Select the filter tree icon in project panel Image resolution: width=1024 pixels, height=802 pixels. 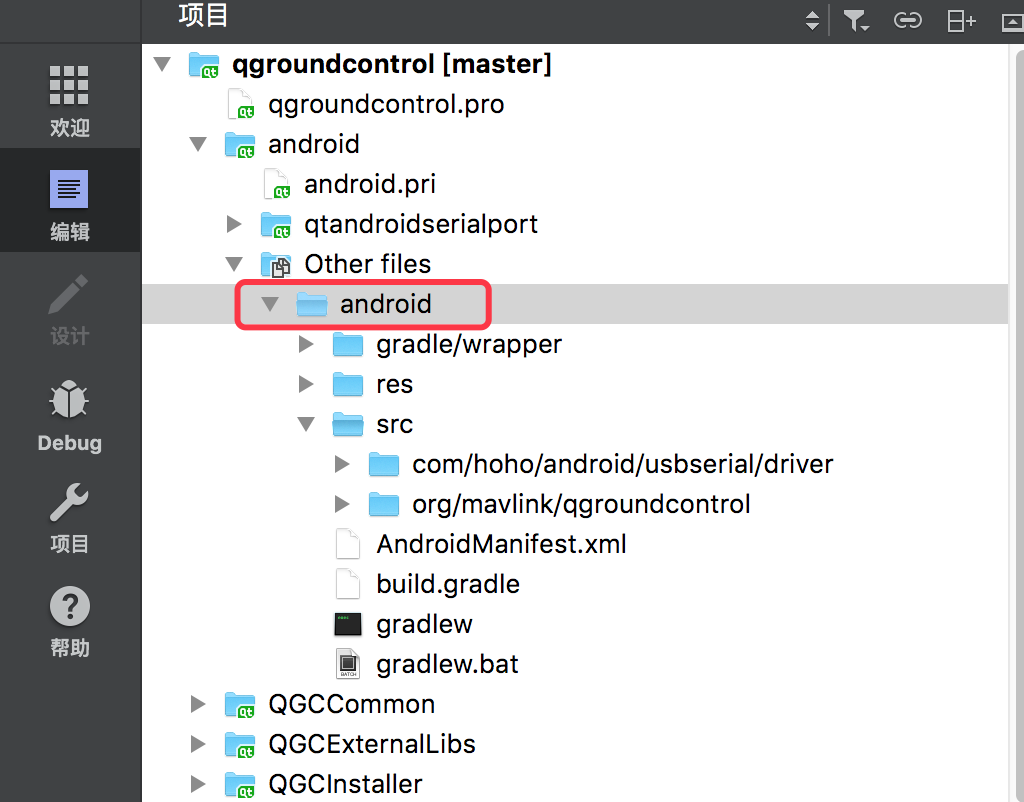pos(856,21)
